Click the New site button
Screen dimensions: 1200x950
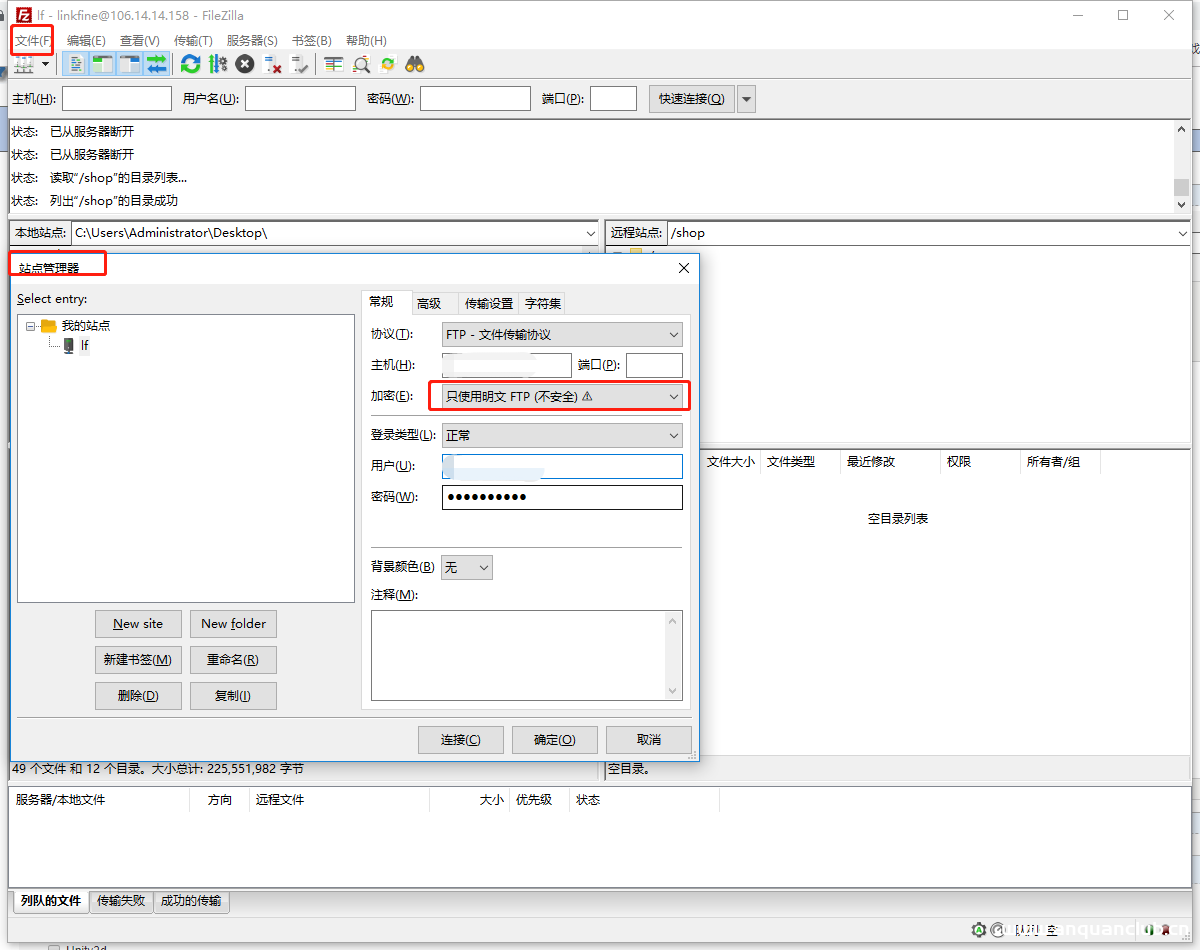(x=138, y=624)
